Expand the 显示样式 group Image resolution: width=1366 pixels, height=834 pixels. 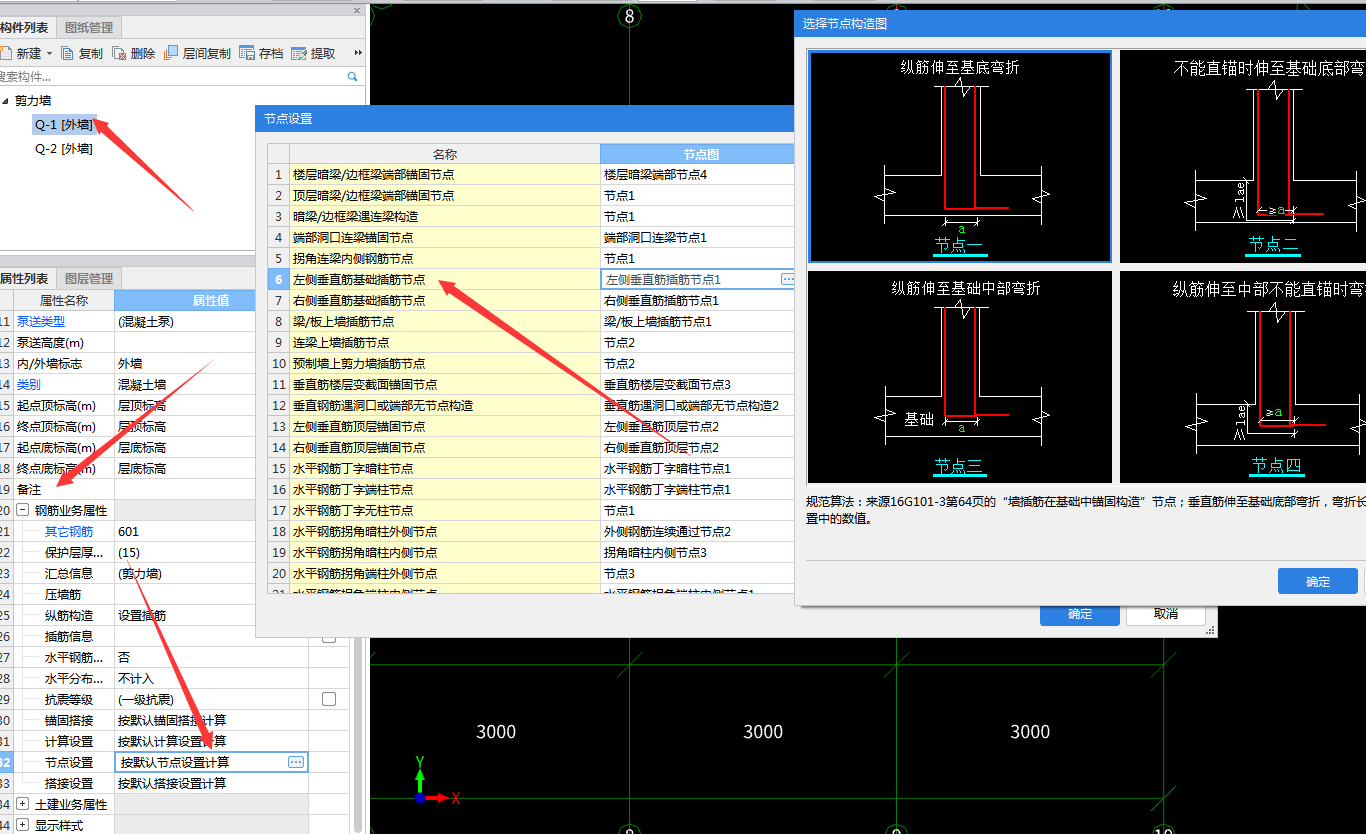point(22,825)
